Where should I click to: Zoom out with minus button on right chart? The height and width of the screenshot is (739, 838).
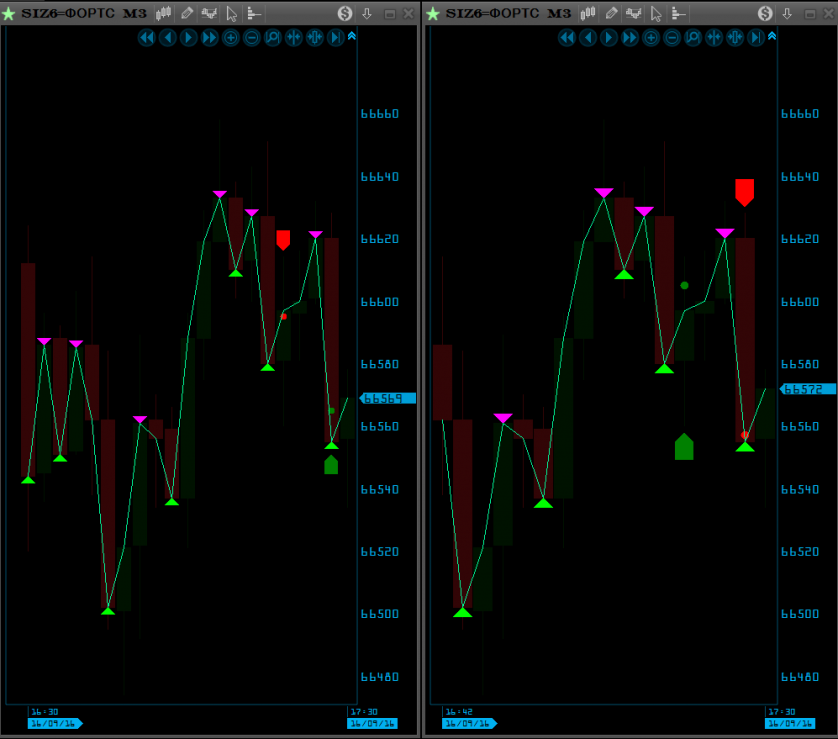(672, 37)
